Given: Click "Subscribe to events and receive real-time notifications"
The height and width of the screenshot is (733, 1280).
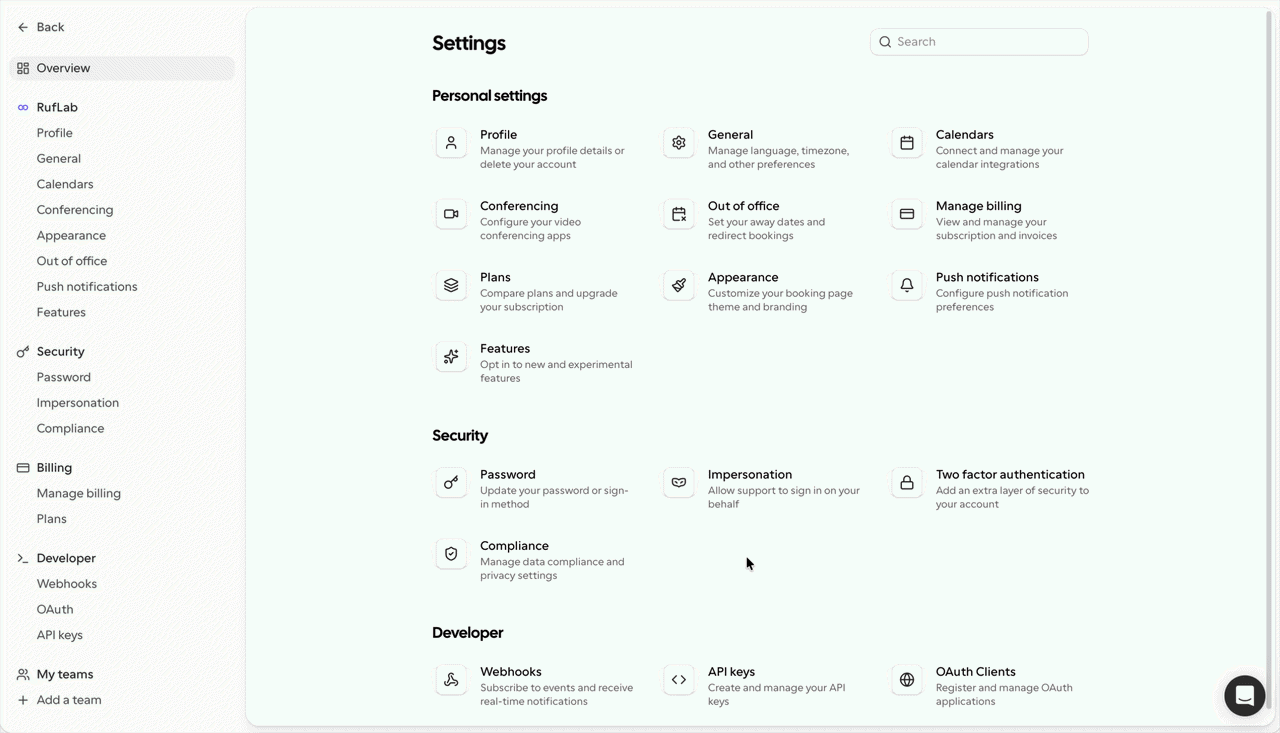Looking at the screenshot, I should coord(556,694).
